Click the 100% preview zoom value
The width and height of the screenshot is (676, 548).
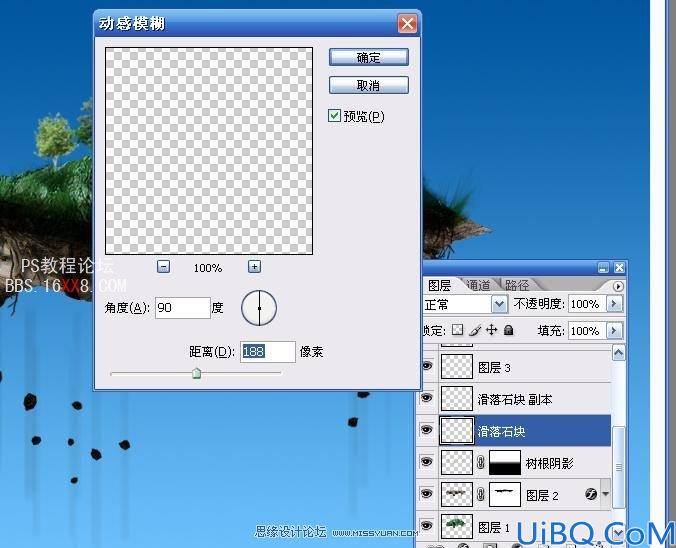pyautogui.click(x=208, y=268)
